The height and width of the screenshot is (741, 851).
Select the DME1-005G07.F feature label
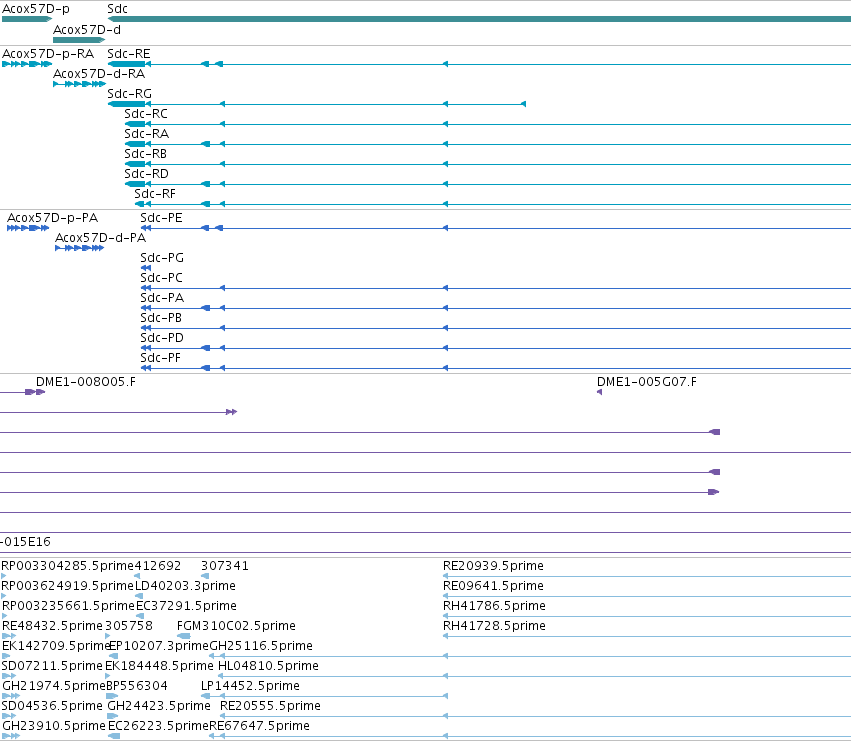(647, 382)
